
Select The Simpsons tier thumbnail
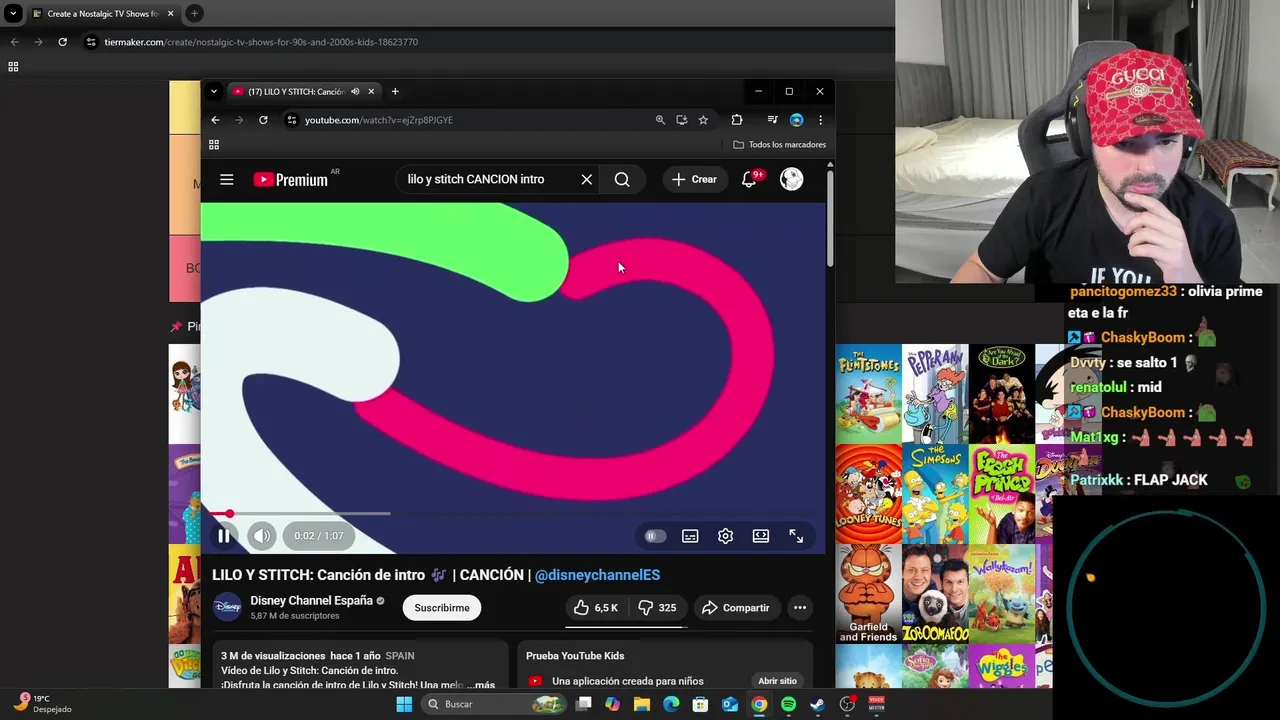[935, 493]
